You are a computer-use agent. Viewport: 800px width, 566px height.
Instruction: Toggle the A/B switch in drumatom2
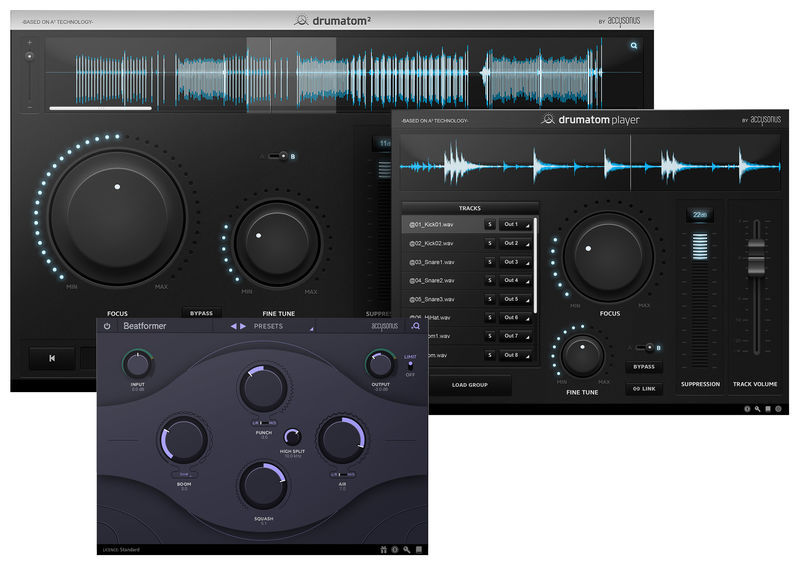pos(279,156)
